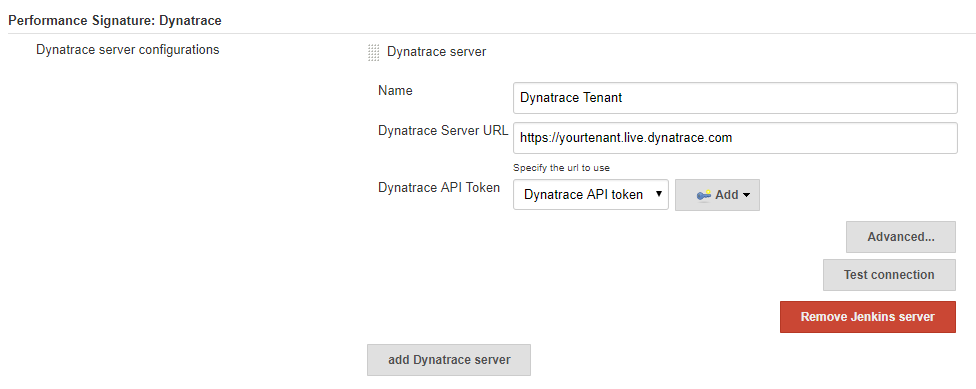Click the Dynatrace server entry title

pos(436,52)
